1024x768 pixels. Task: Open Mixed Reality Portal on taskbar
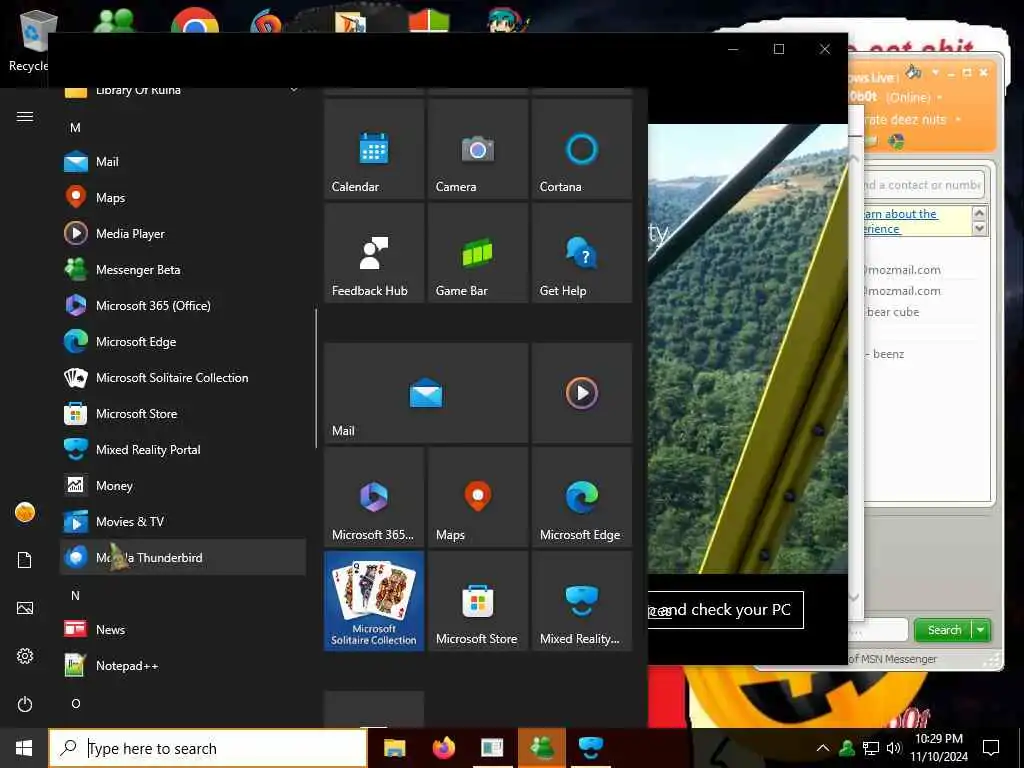tap(591, 748)
